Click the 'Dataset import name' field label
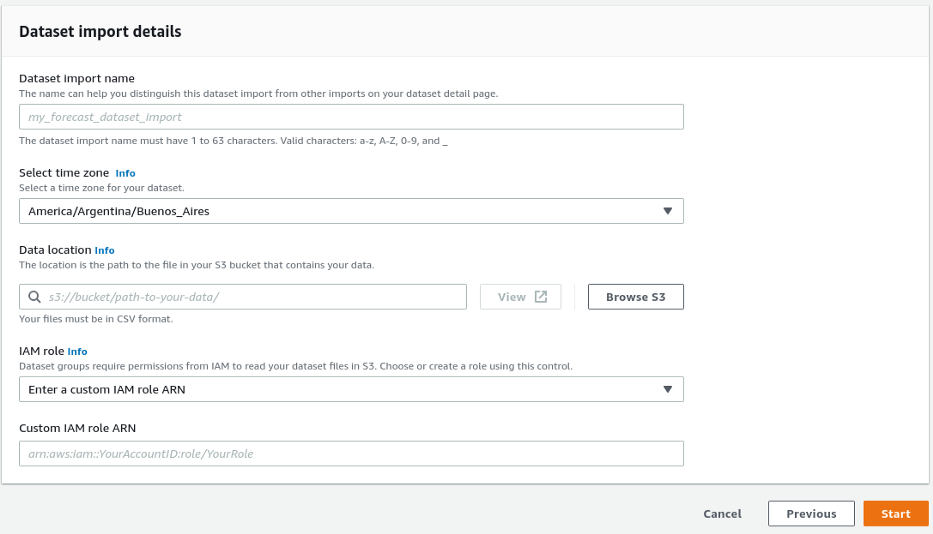This screenshot has width=933, height=534. click(x=77, y=78)
